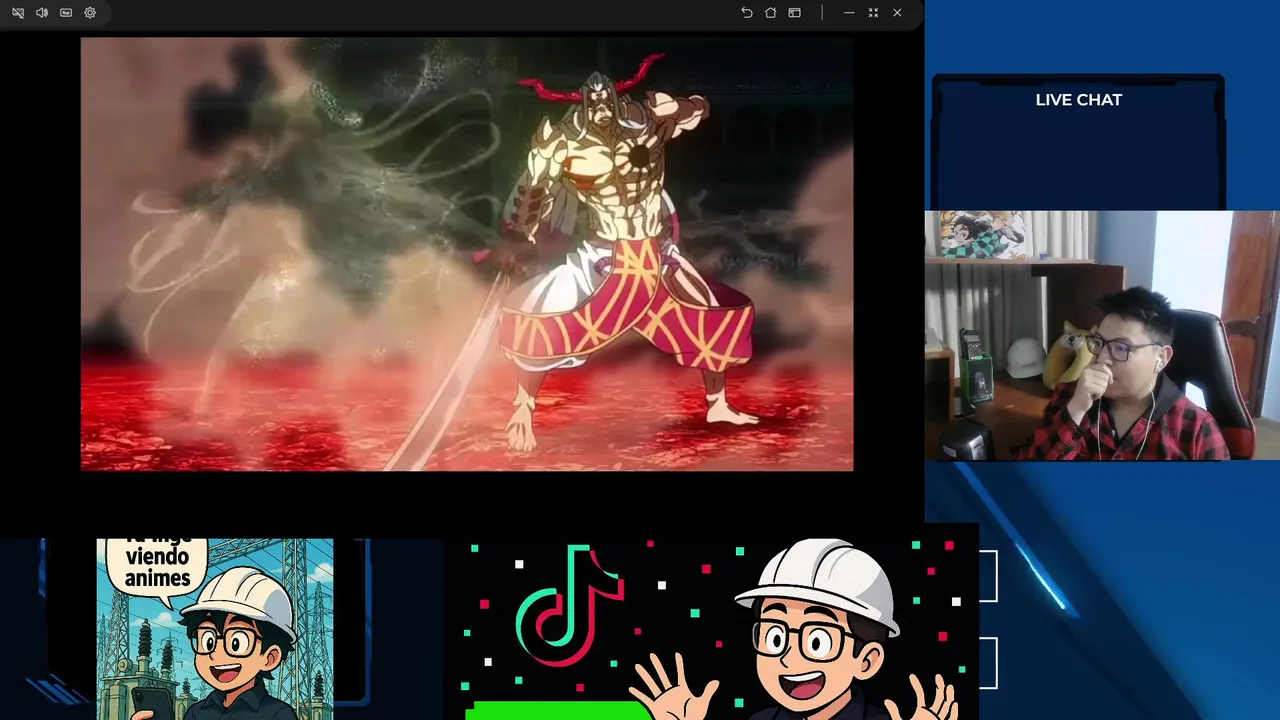Close the player window

coord(897,13)
